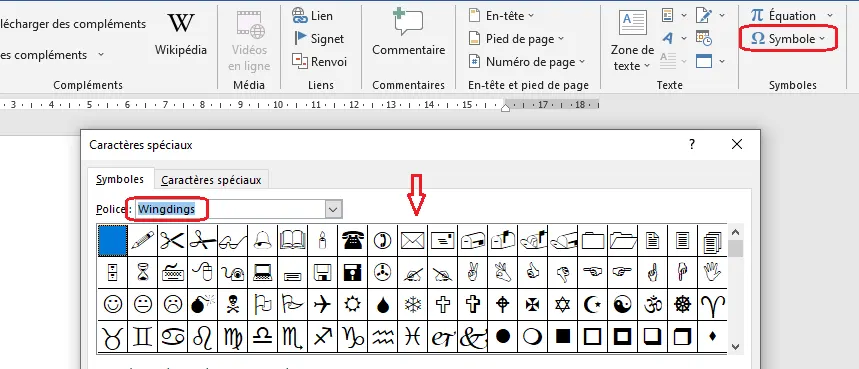Select the thumbs up symbol
Viewport: 859px width, 369px height.
point(532,272)
